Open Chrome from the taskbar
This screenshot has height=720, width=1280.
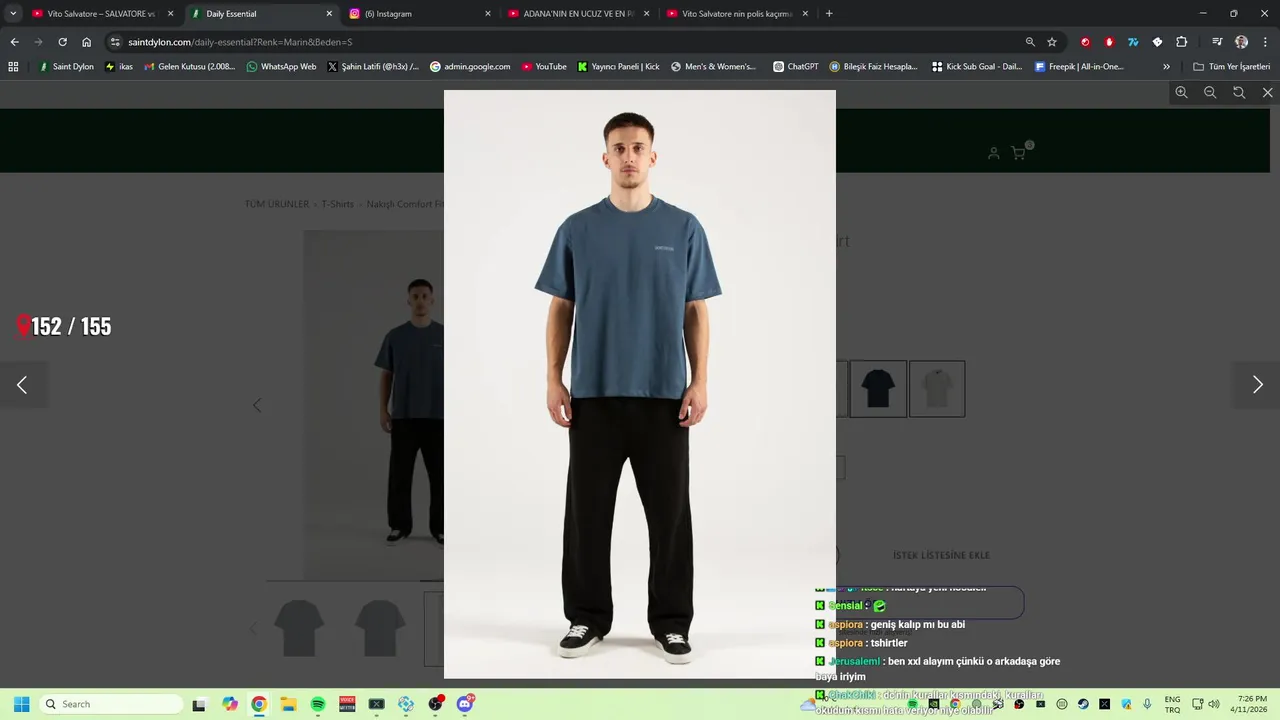pos(259,704)
